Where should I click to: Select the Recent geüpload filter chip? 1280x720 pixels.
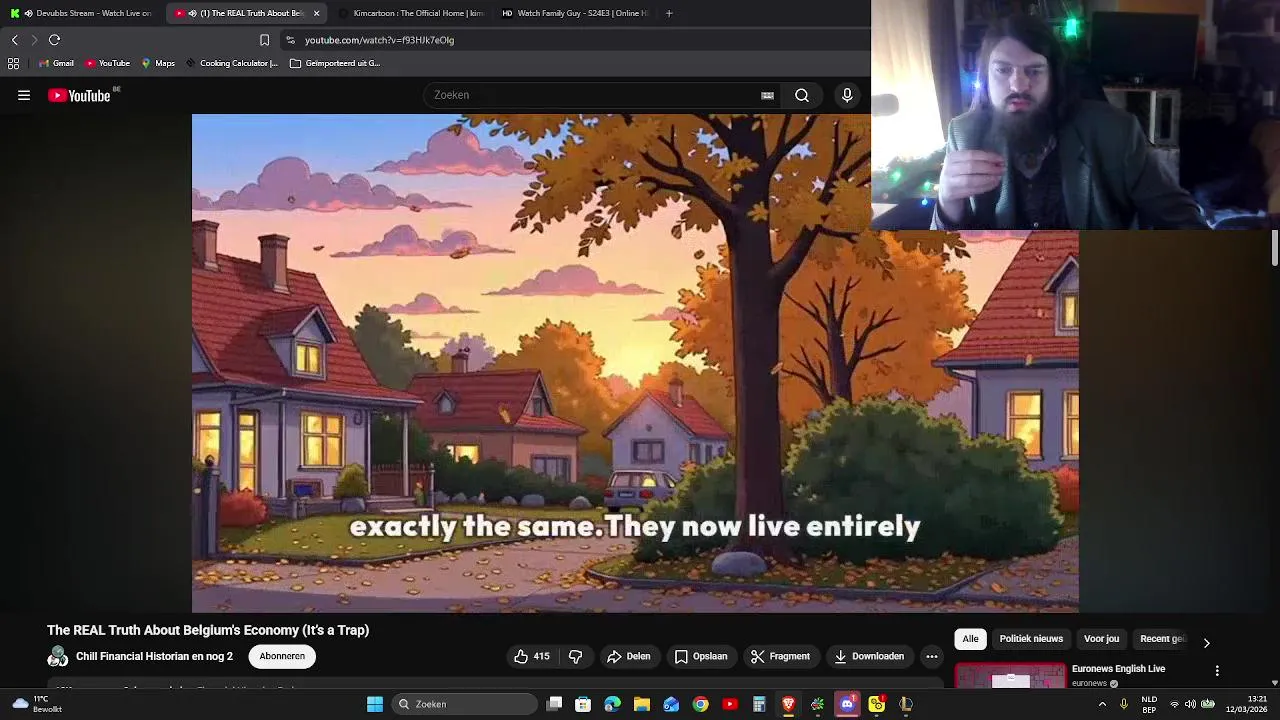[x=1163, y=639]
